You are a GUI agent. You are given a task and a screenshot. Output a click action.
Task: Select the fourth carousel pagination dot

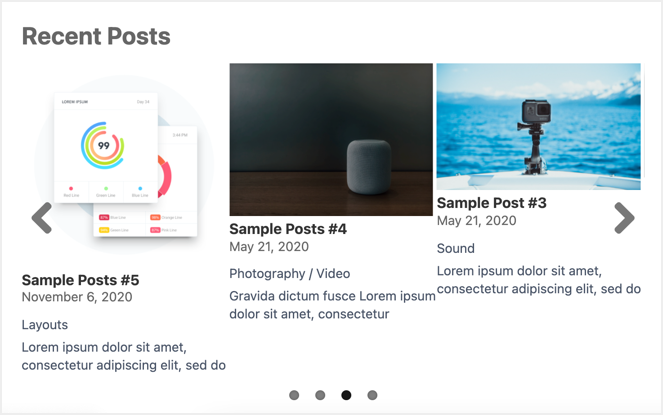click(x=372, y=395)
